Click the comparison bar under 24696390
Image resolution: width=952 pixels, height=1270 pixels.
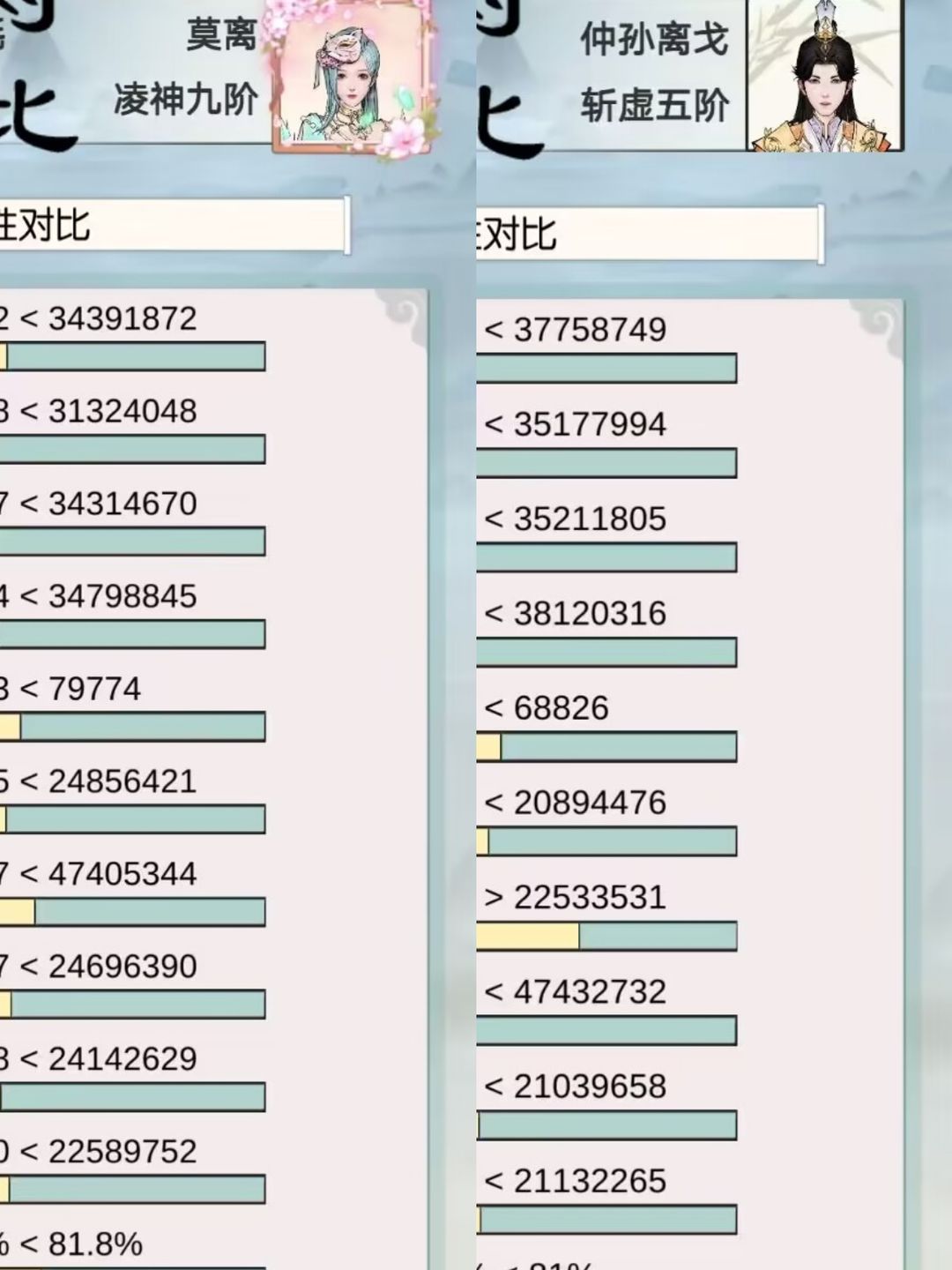(x=132, y=1005)
